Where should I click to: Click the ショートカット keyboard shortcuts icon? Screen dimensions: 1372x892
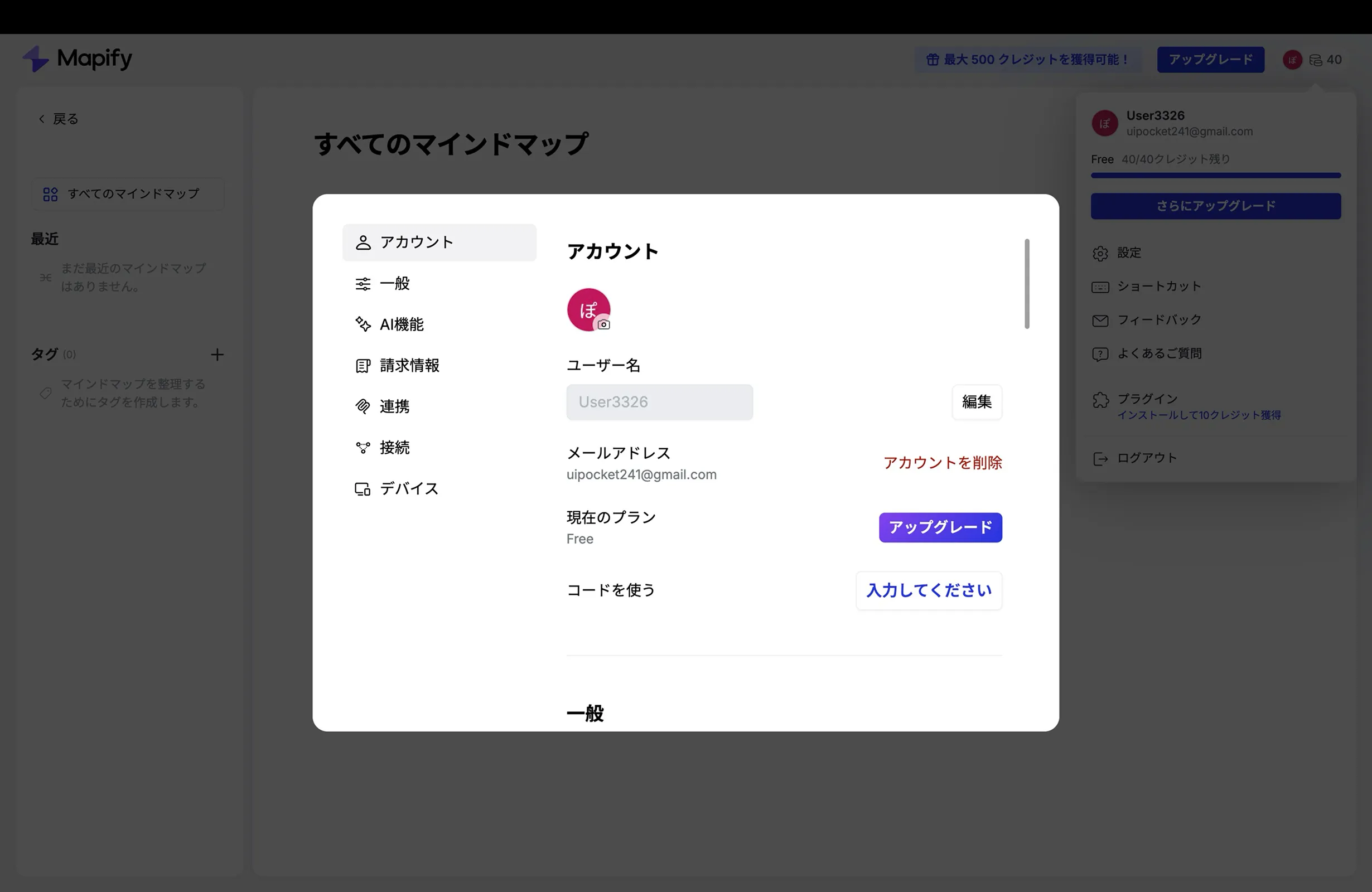(1100, 287)
